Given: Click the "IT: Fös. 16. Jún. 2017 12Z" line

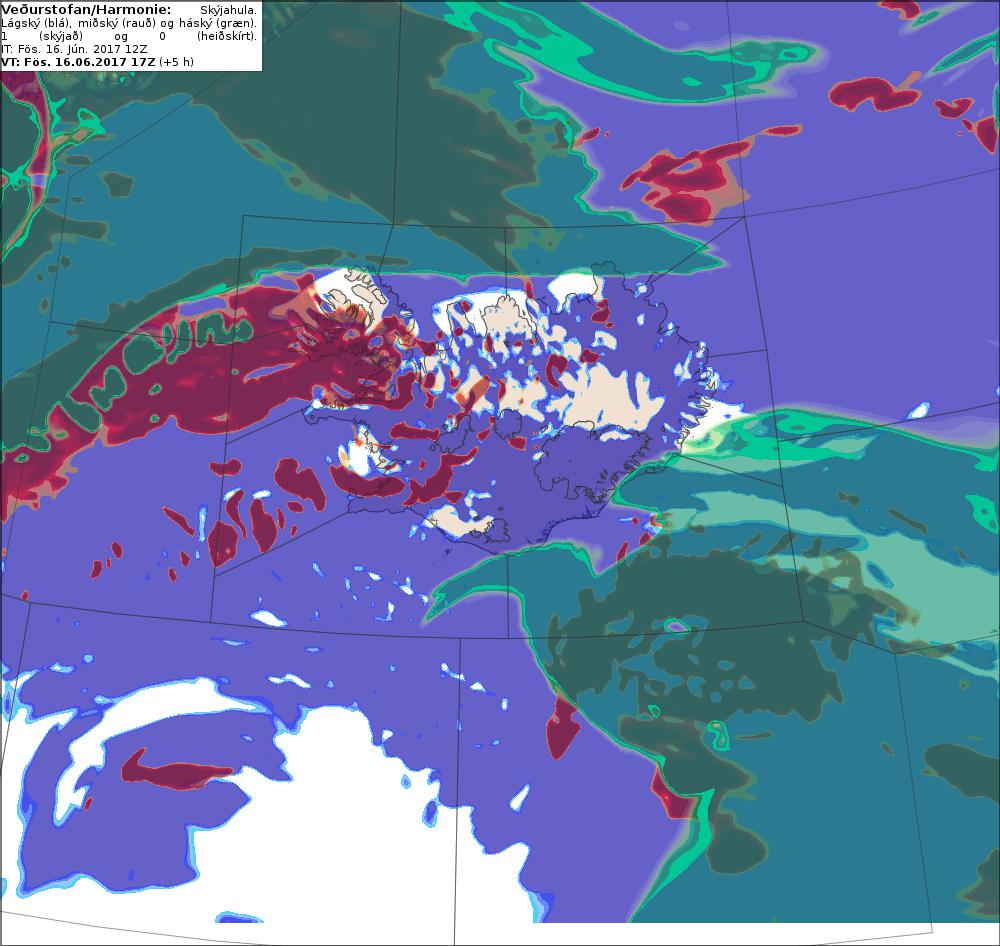Looking at the screenshot, I should 75,49.
